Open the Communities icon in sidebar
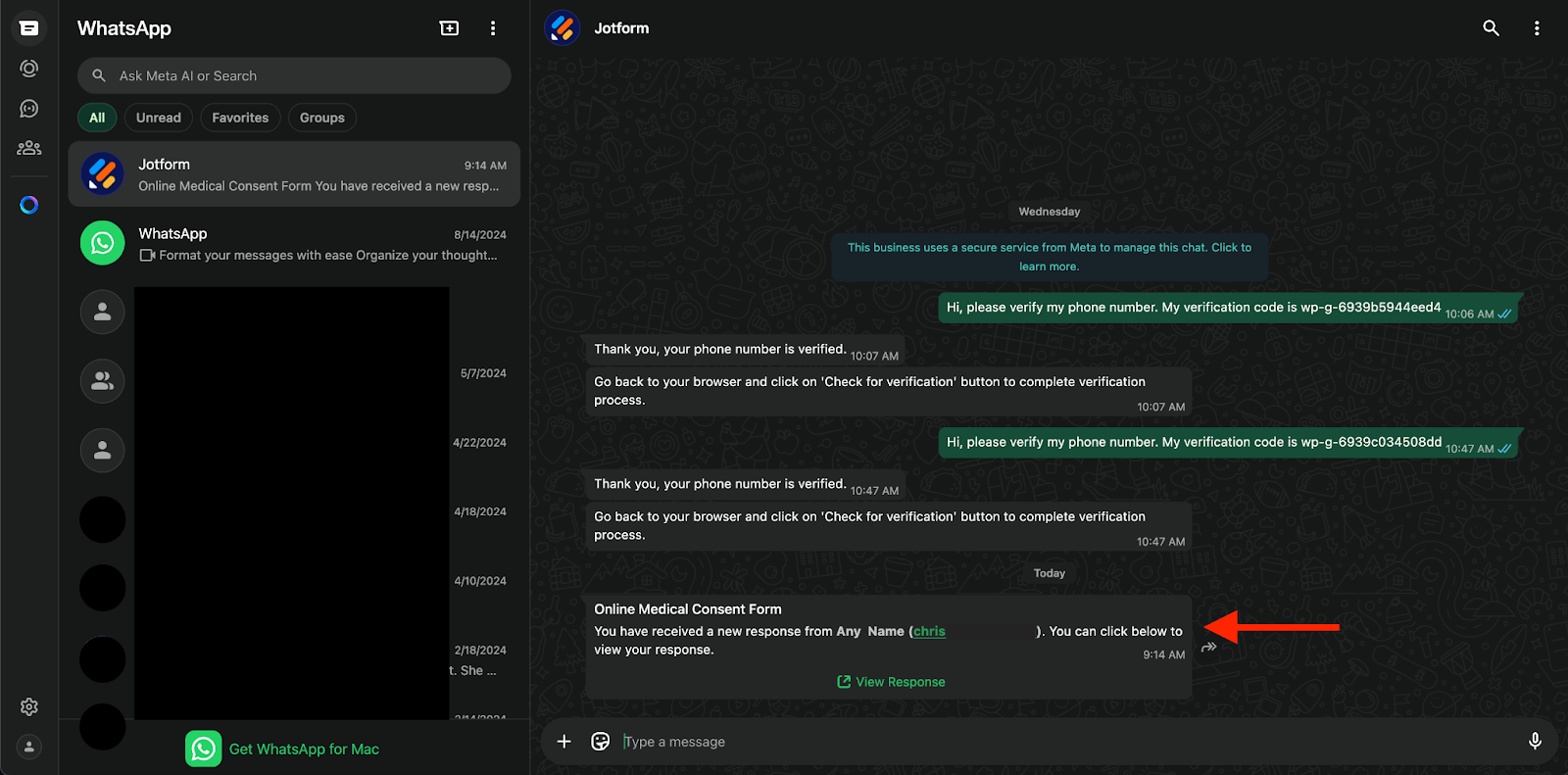 coord(29,148)
